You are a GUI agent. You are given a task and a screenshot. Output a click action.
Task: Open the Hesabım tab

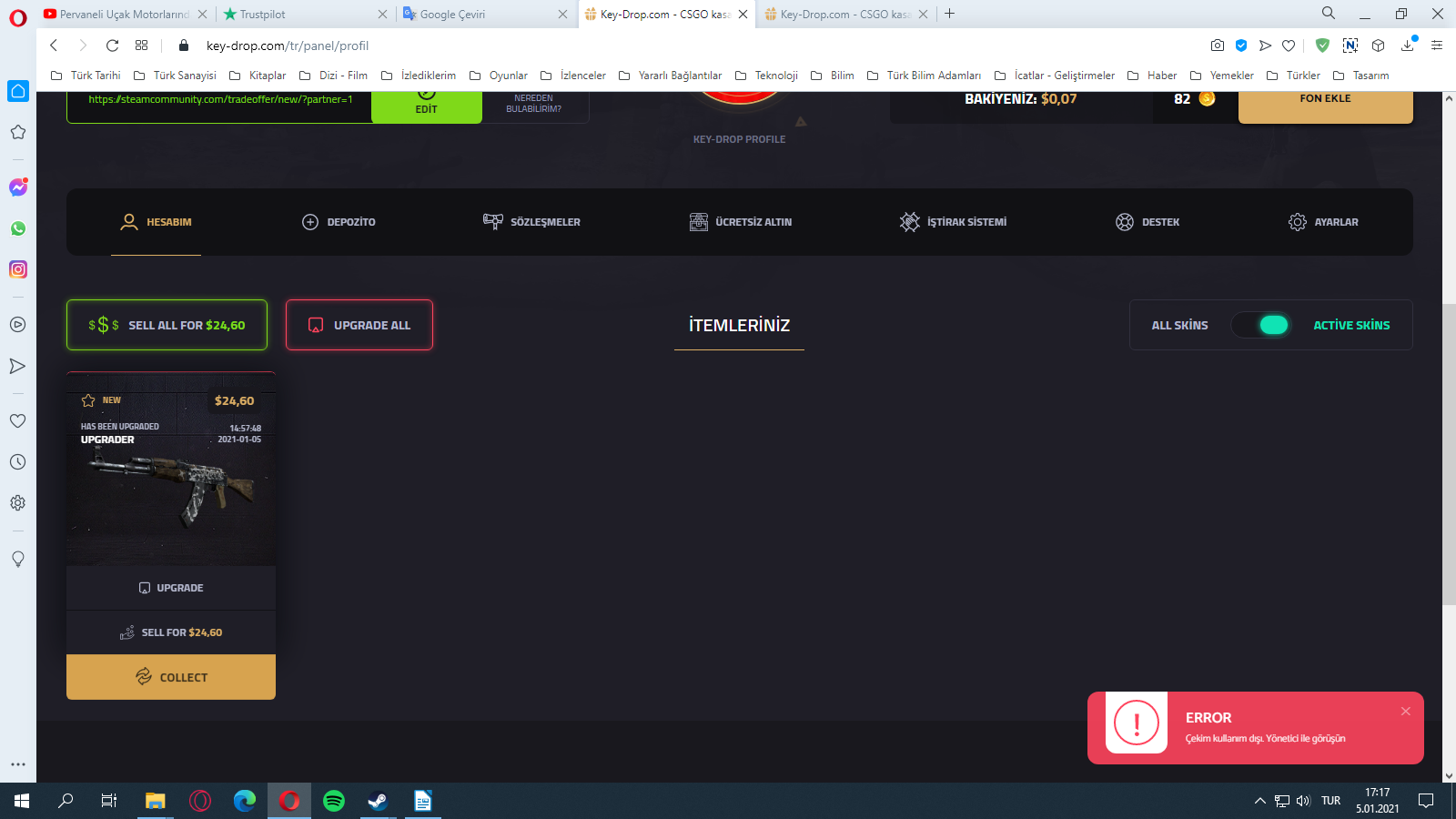(x=156, y=222)
